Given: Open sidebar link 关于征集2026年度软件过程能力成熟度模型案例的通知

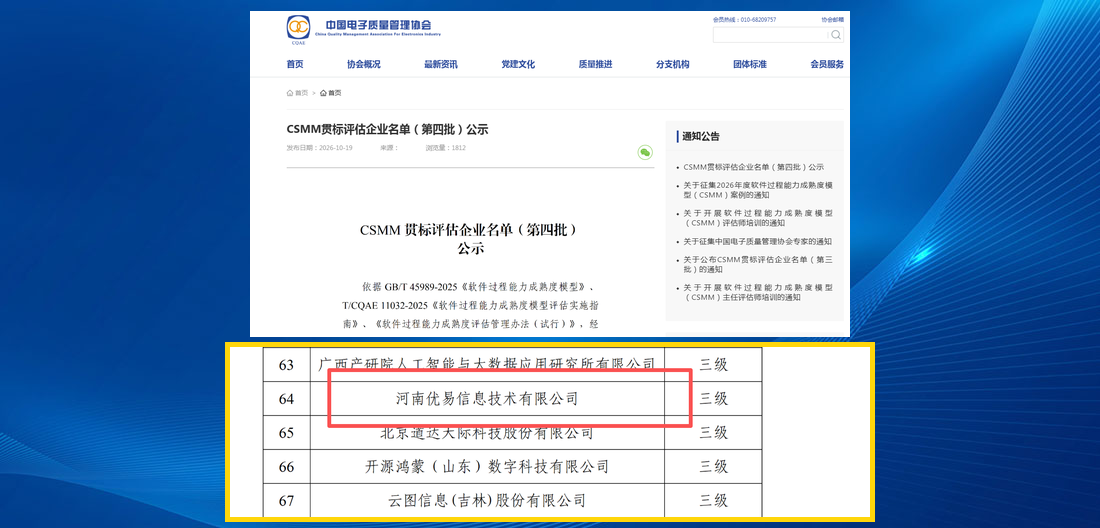Looking at the screenshot, I should [758, 190].
